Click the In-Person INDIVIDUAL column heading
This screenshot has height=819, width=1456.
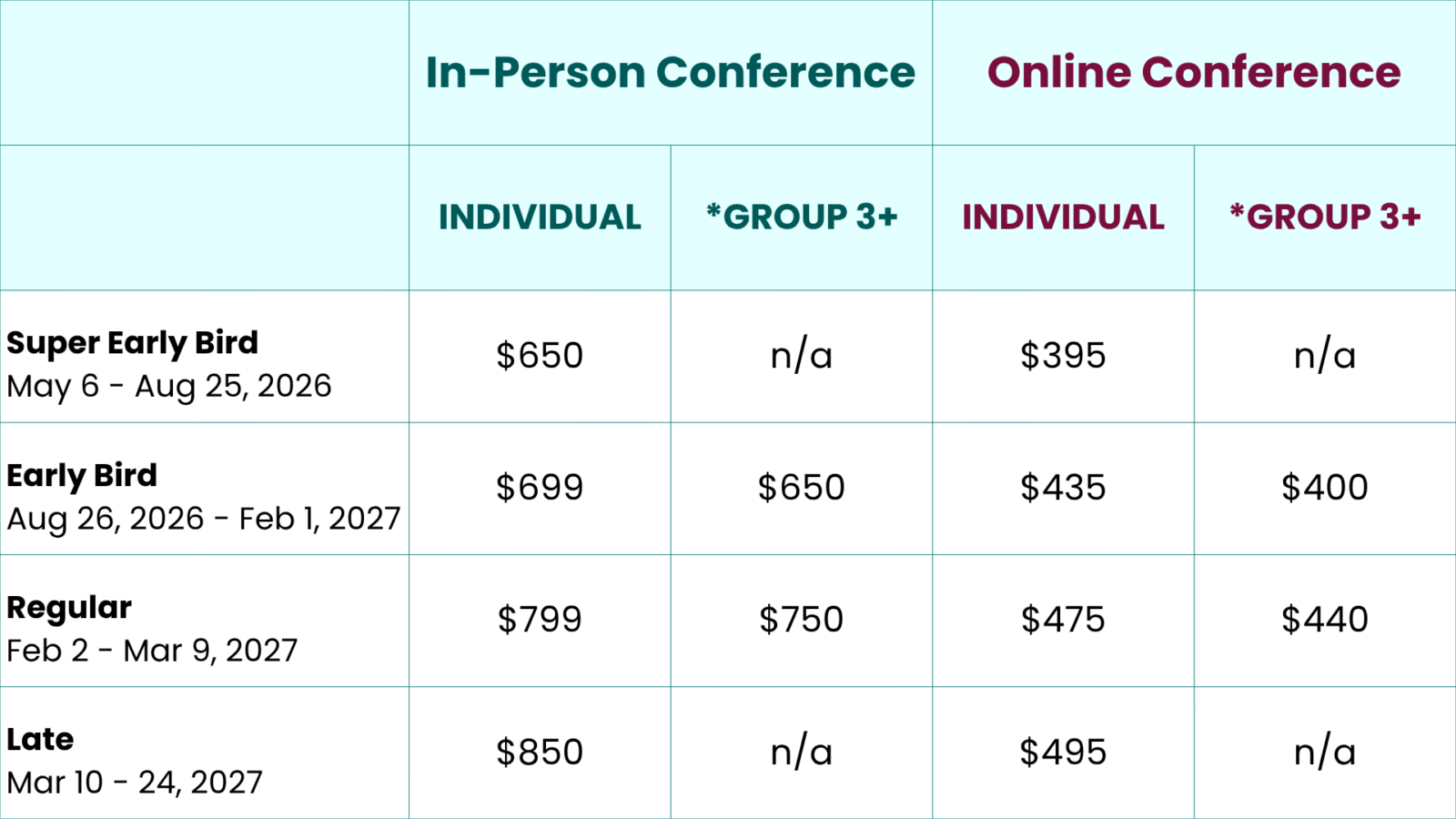[540, 217]
